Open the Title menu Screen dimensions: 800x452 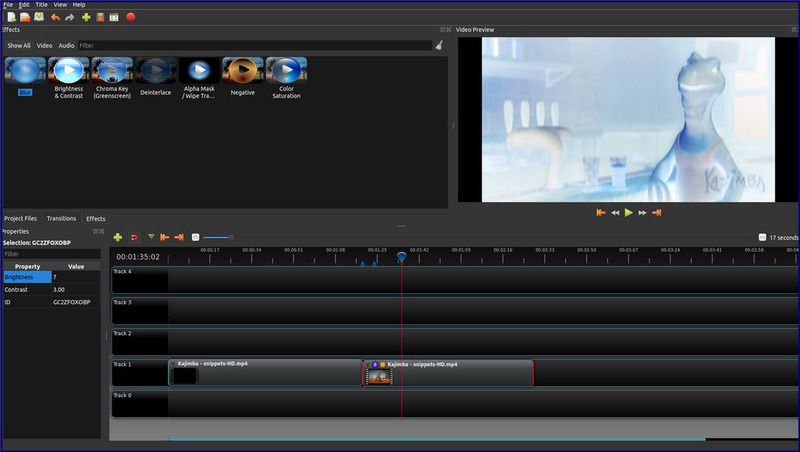pos(41,5)
